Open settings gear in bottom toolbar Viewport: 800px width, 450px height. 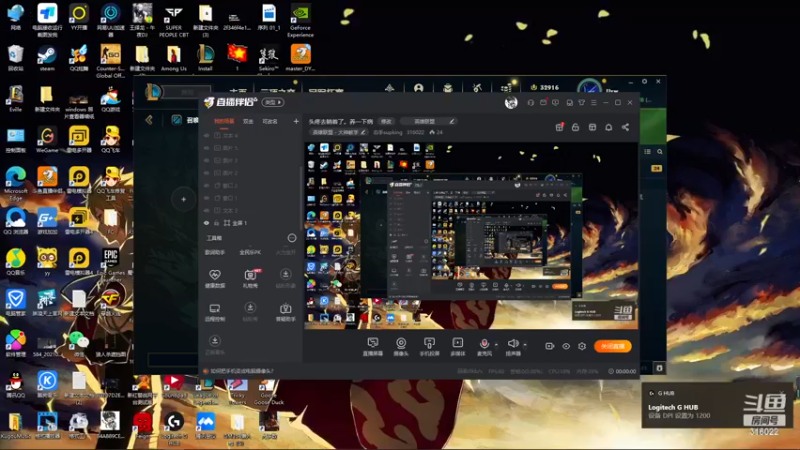point(582,346)
